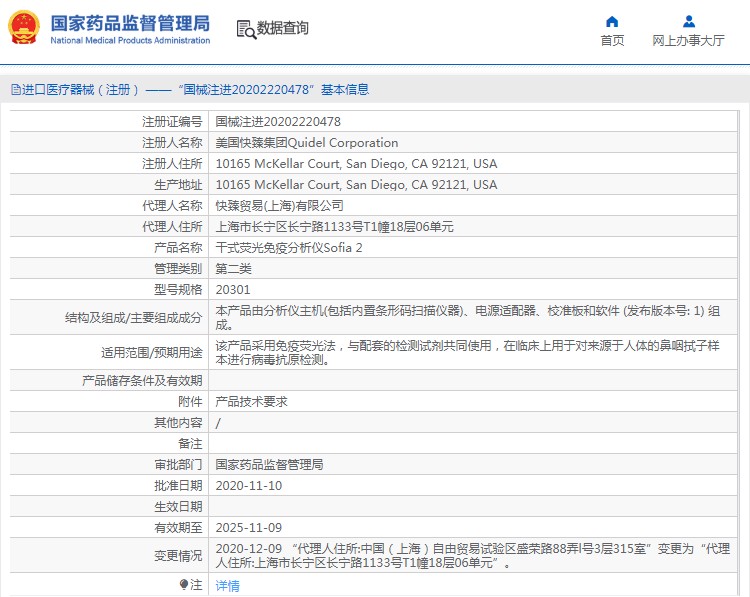Select the 产品名称 label

coord(178,248)
